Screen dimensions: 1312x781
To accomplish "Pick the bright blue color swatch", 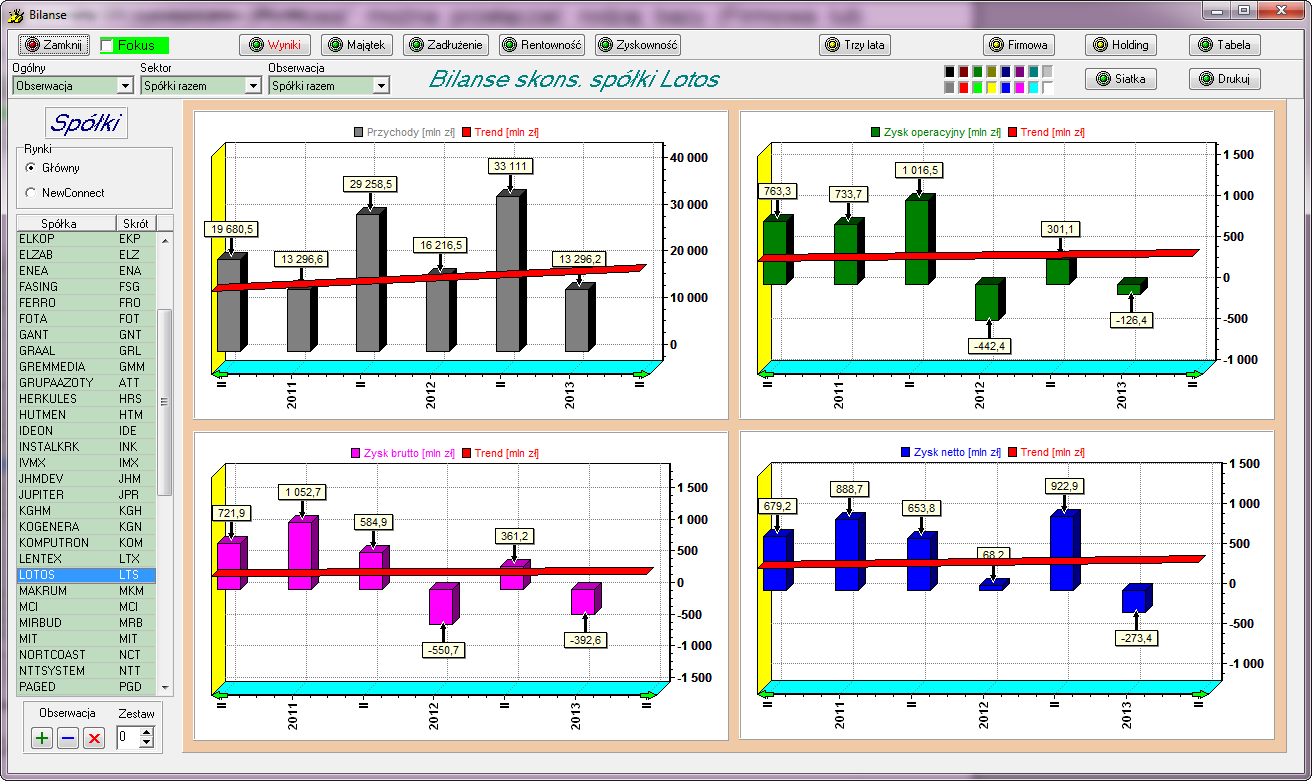I will tap(1005, 87).
